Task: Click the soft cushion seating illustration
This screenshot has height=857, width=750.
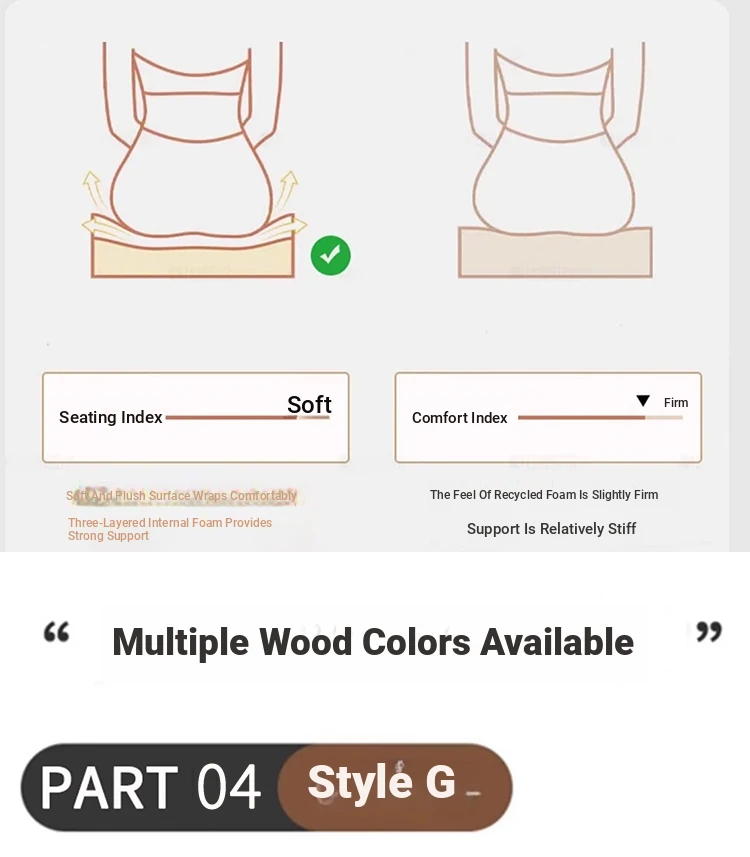Action: click(x=194, y=160)
